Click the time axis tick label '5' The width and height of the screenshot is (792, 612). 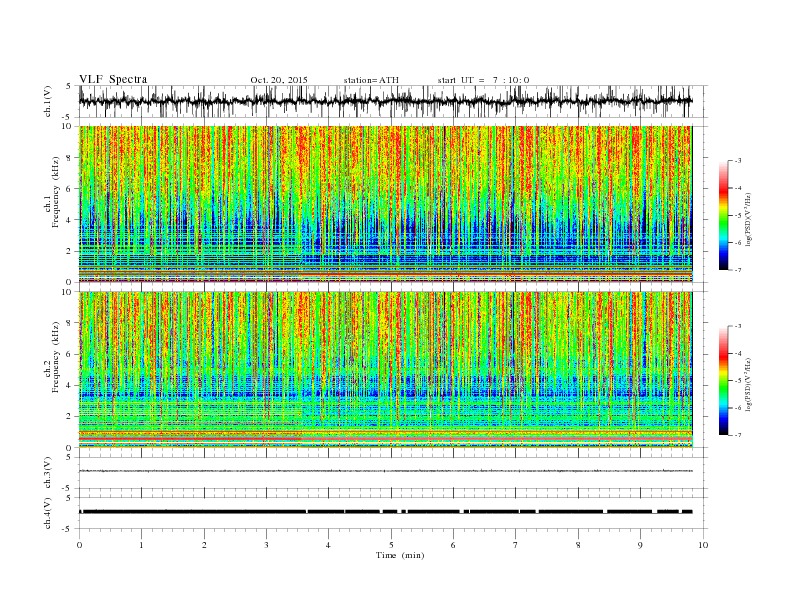point(391,545)
